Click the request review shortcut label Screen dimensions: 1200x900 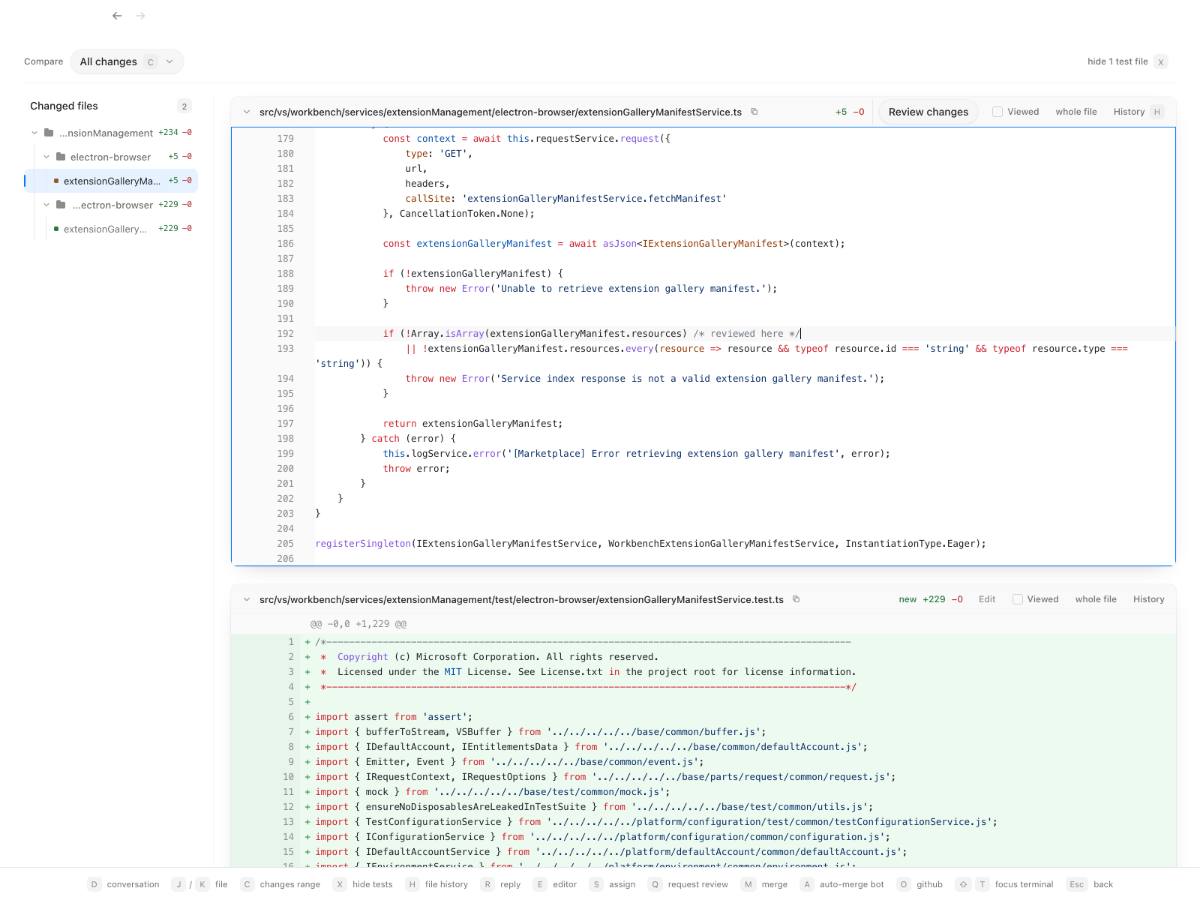pyautogui.click(x=698, y=884)
